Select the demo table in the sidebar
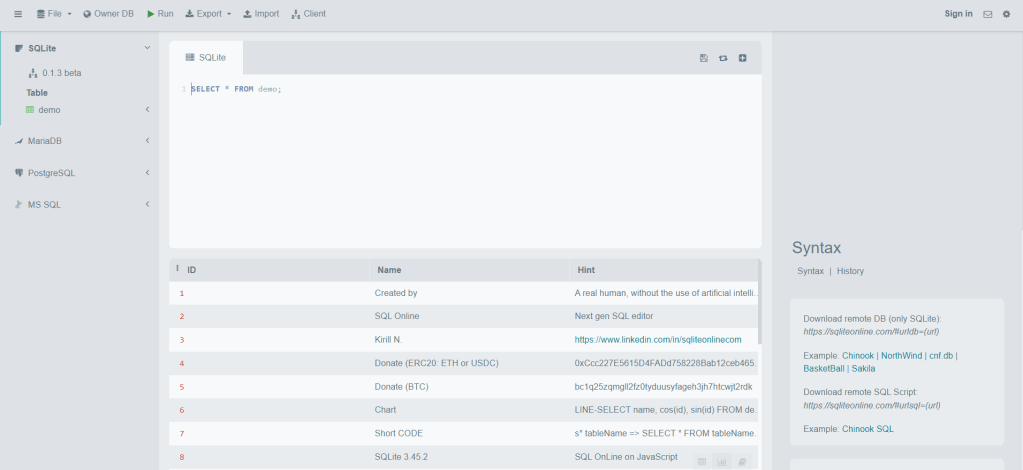Viewport: 1023px width, 470px height. 49,110
